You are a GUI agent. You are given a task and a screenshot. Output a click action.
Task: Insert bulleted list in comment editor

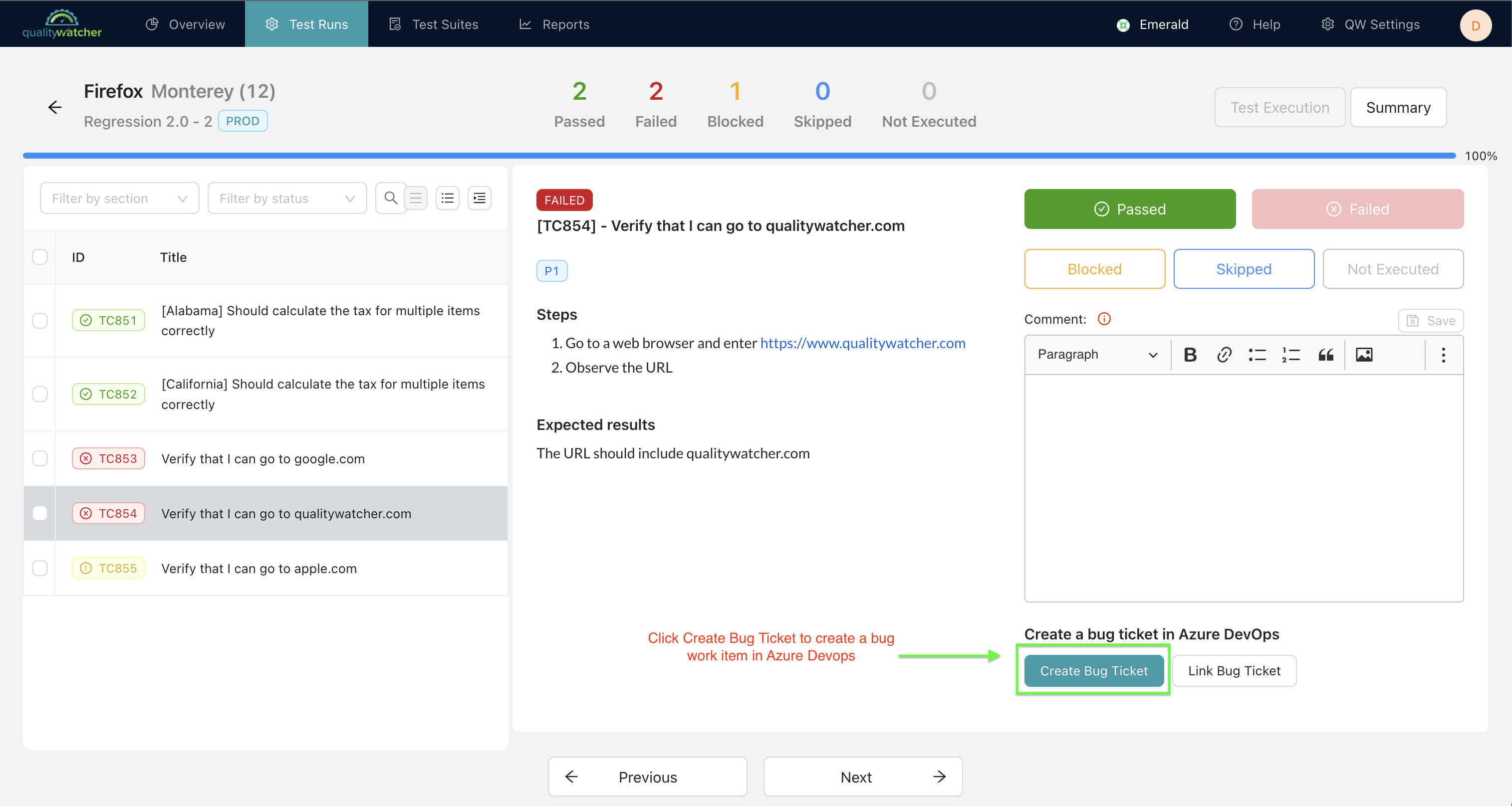pyautogui.click(x=1258, y=354)
